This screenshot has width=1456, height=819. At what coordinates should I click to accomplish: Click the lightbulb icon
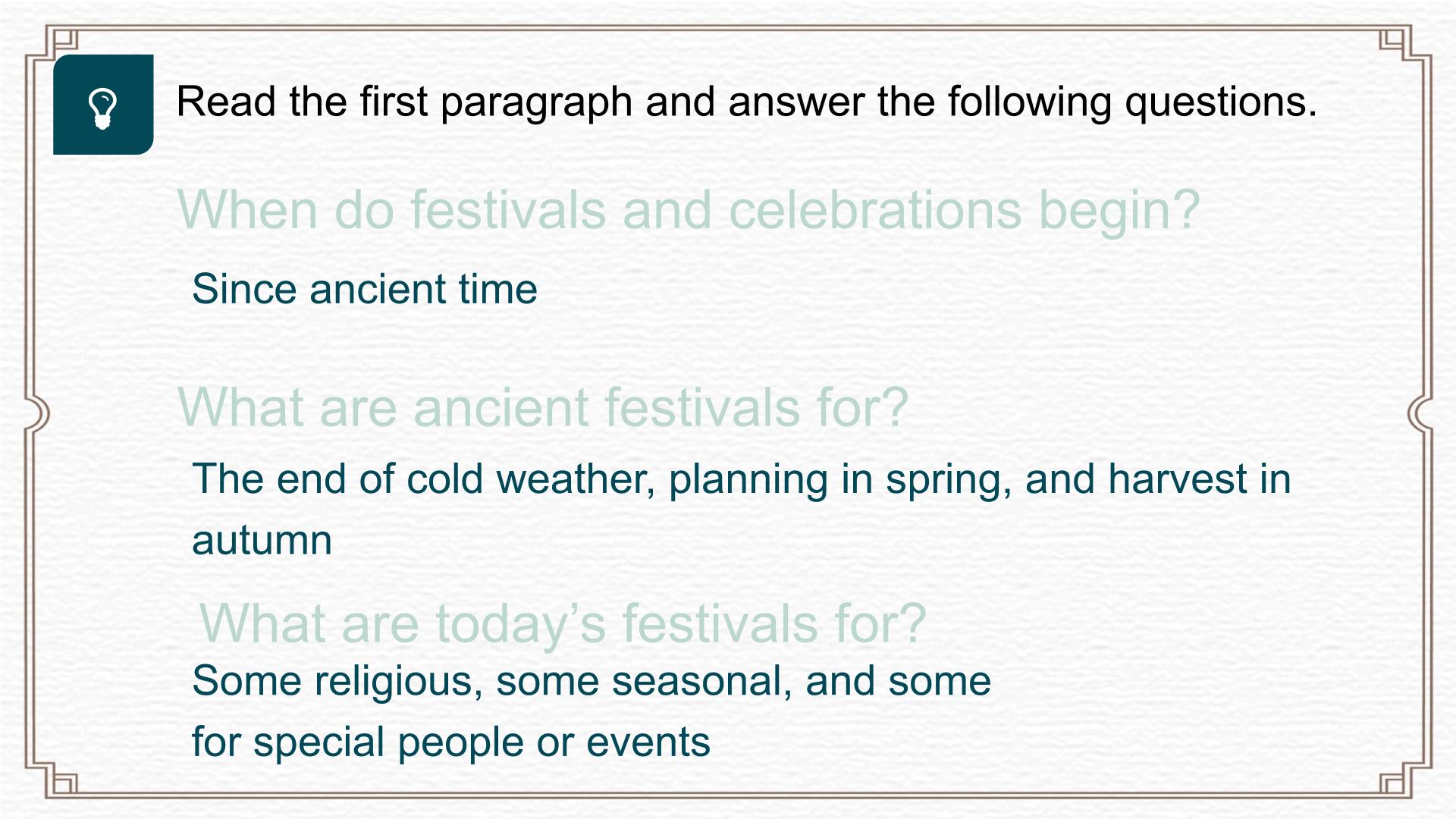pos(102,108)
